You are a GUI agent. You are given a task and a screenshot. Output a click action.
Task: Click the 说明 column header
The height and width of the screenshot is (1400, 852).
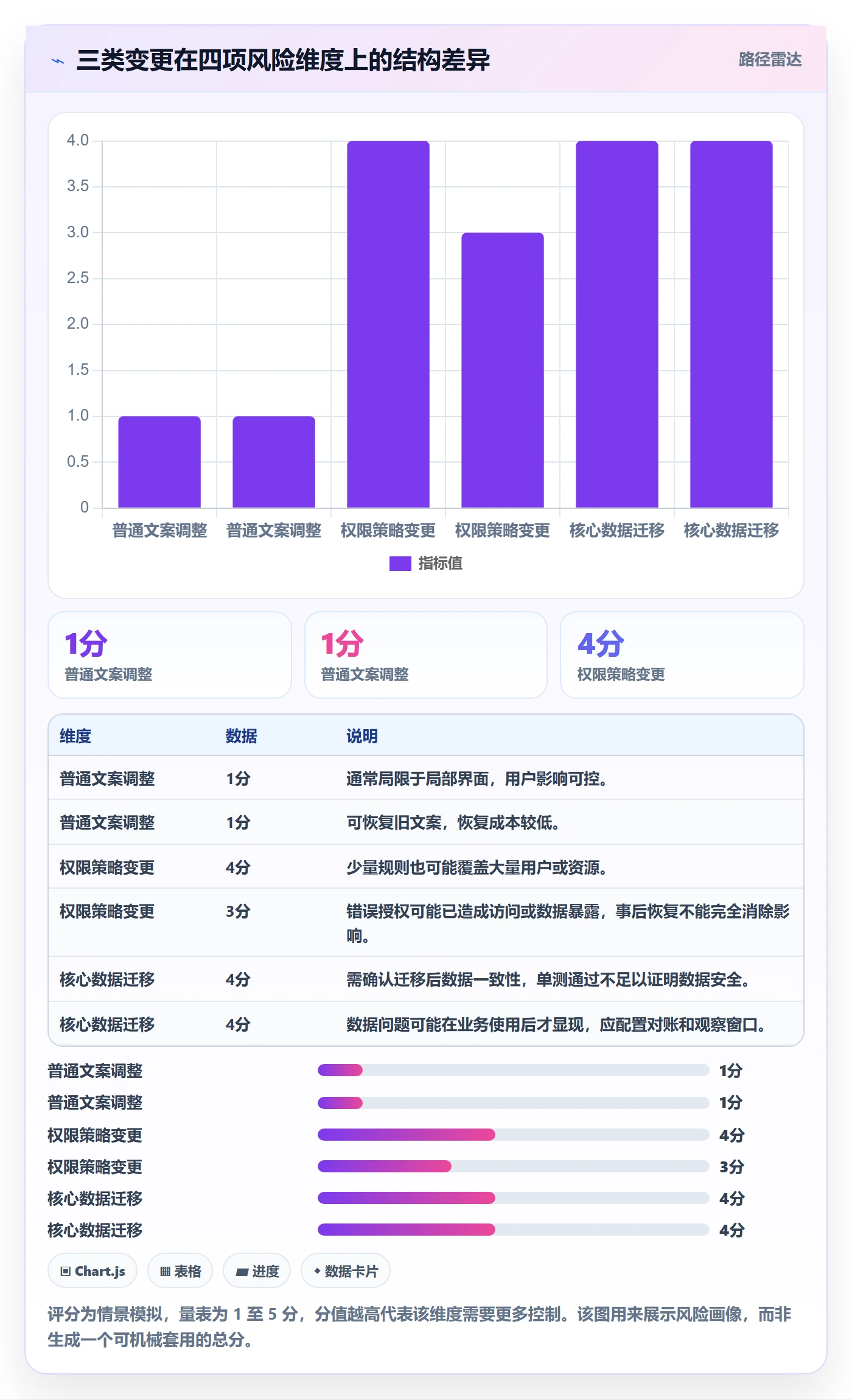(x=362, y=736)
